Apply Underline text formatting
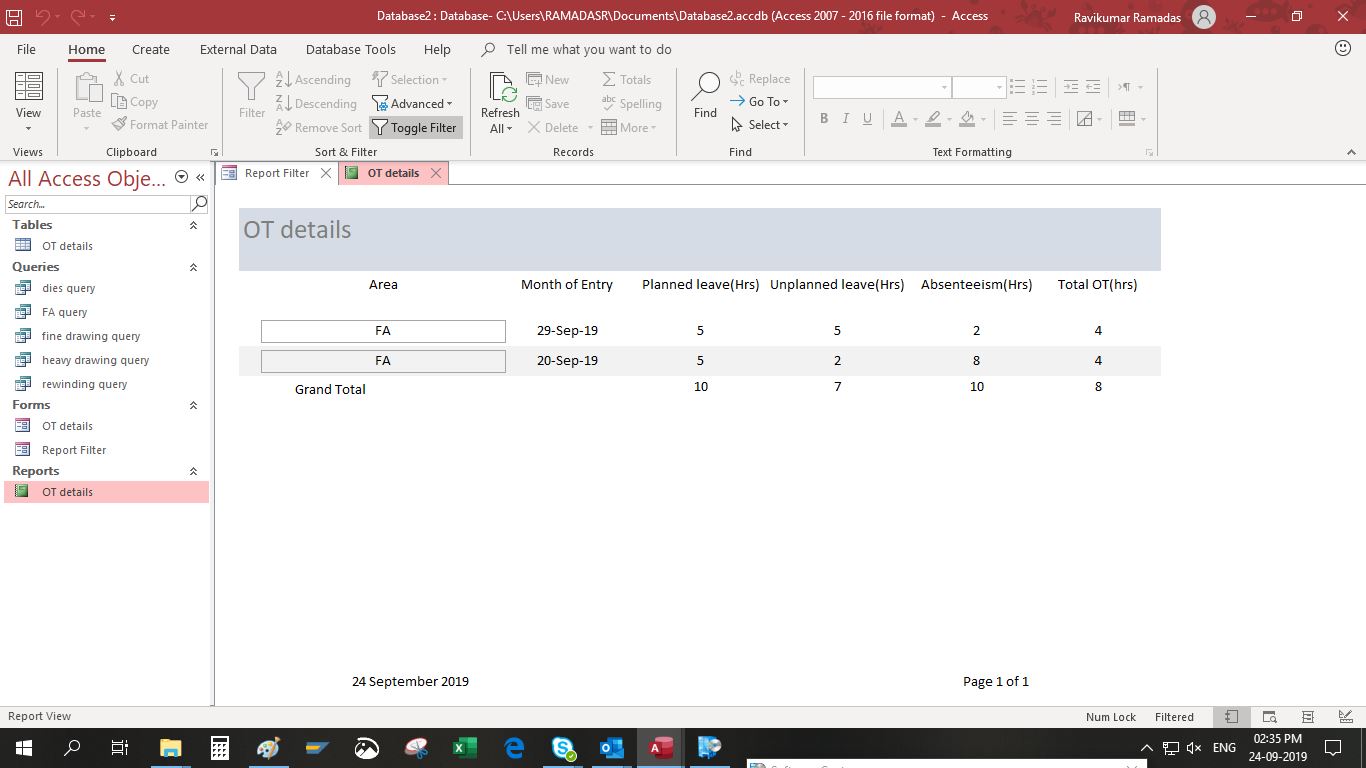Image resolution: width=1366 pixels, height=768 pixels. 867,119
